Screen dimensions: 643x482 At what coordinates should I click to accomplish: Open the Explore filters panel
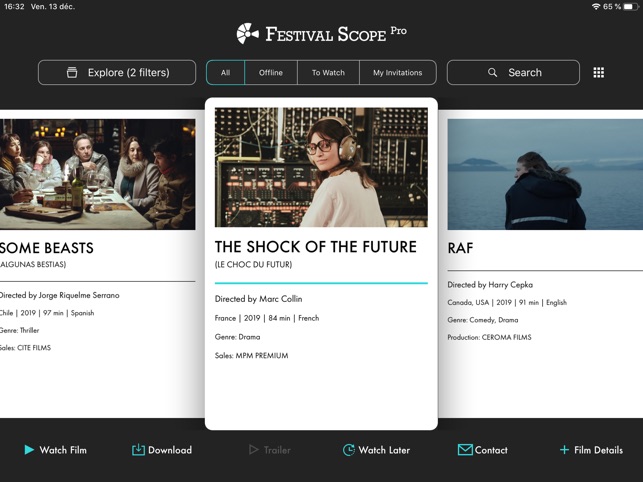click(x=117, y=73)
